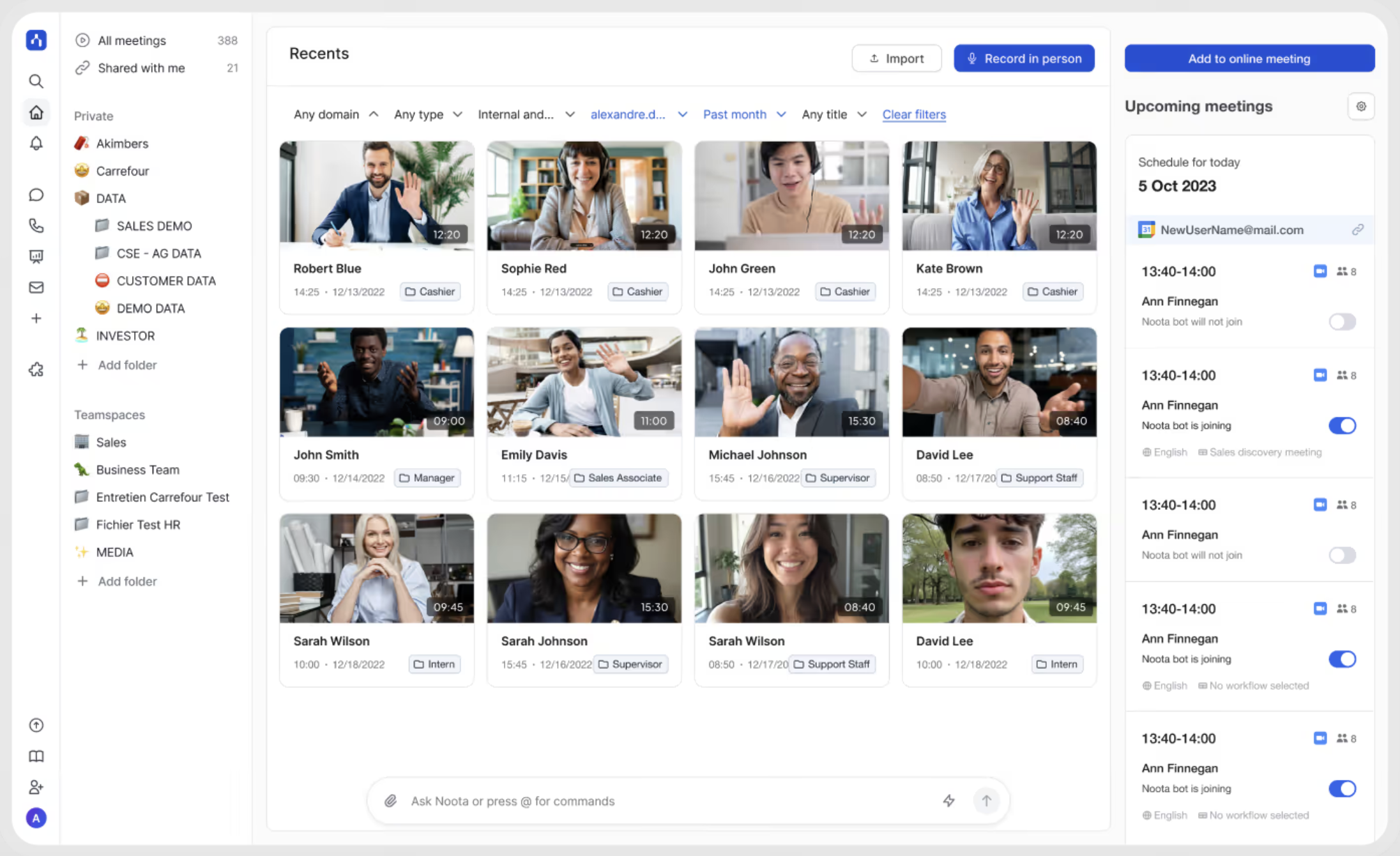
Task: Enable Noota bot for first meeting
Action: (x=1342, y=321)
